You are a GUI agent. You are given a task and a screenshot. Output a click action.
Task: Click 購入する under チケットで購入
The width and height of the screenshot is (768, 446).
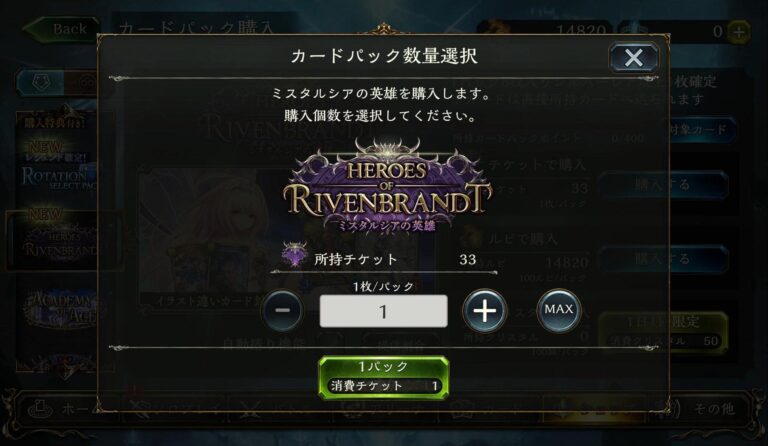point(663,185)
